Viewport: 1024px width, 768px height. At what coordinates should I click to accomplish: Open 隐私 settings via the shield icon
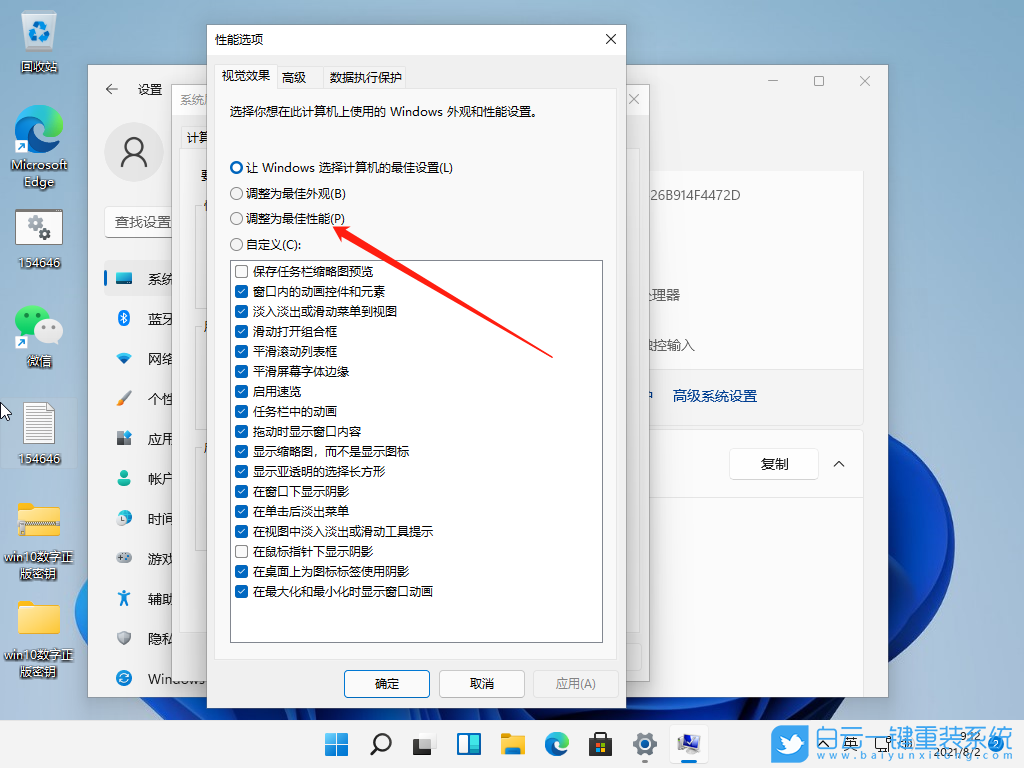[x=123, y=638]
